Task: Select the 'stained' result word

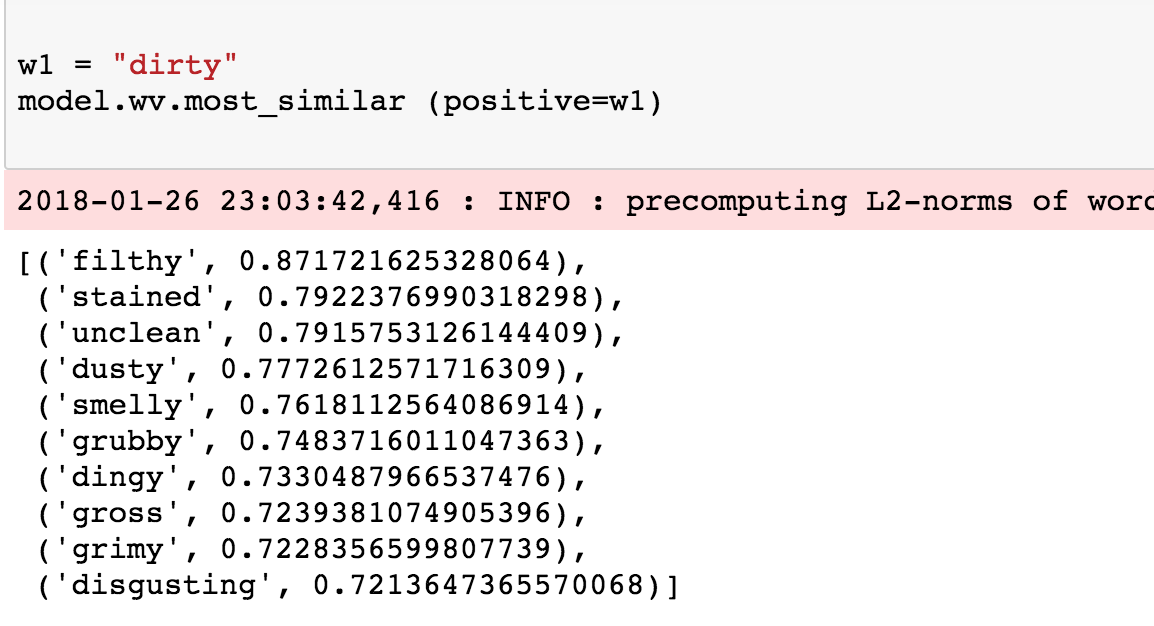Action: click(x=136, y=297)
